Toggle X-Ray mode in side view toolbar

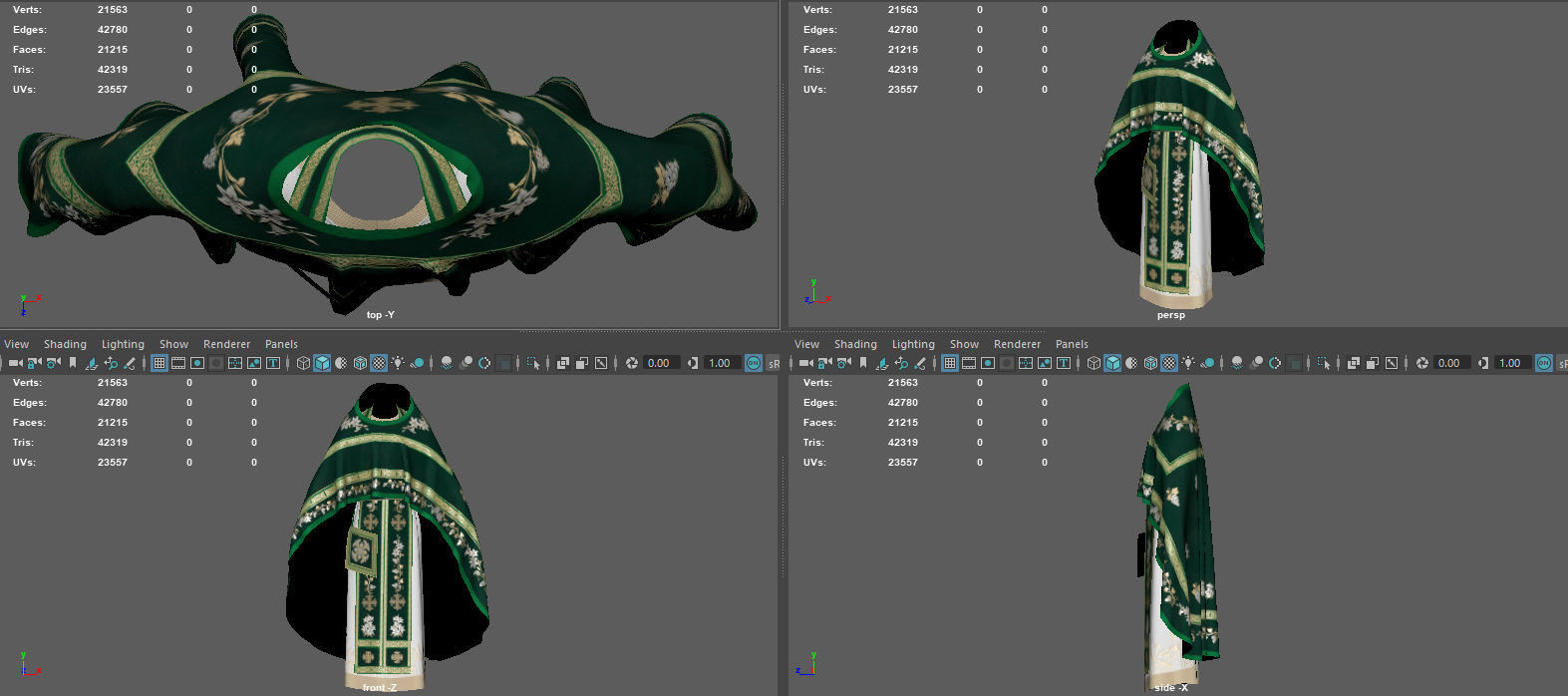click(x=1354, y=363)
